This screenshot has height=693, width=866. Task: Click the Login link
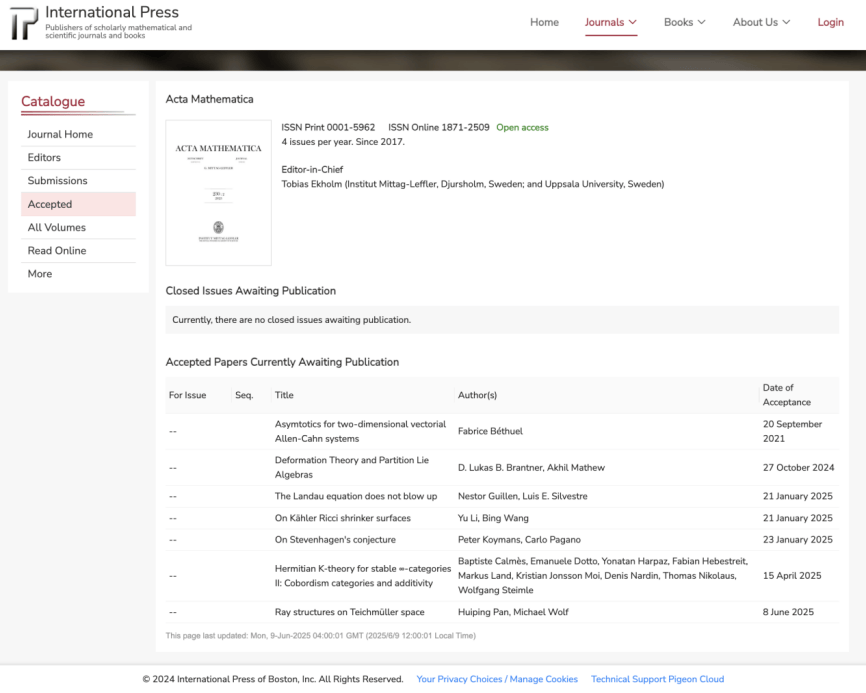pos(830,22)
